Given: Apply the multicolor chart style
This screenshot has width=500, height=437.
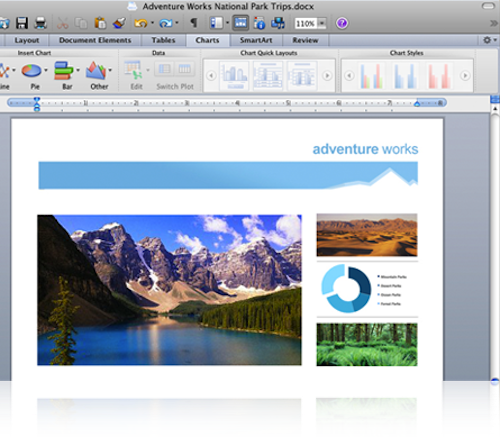Looking at the screenshot, I should (371, 76).
